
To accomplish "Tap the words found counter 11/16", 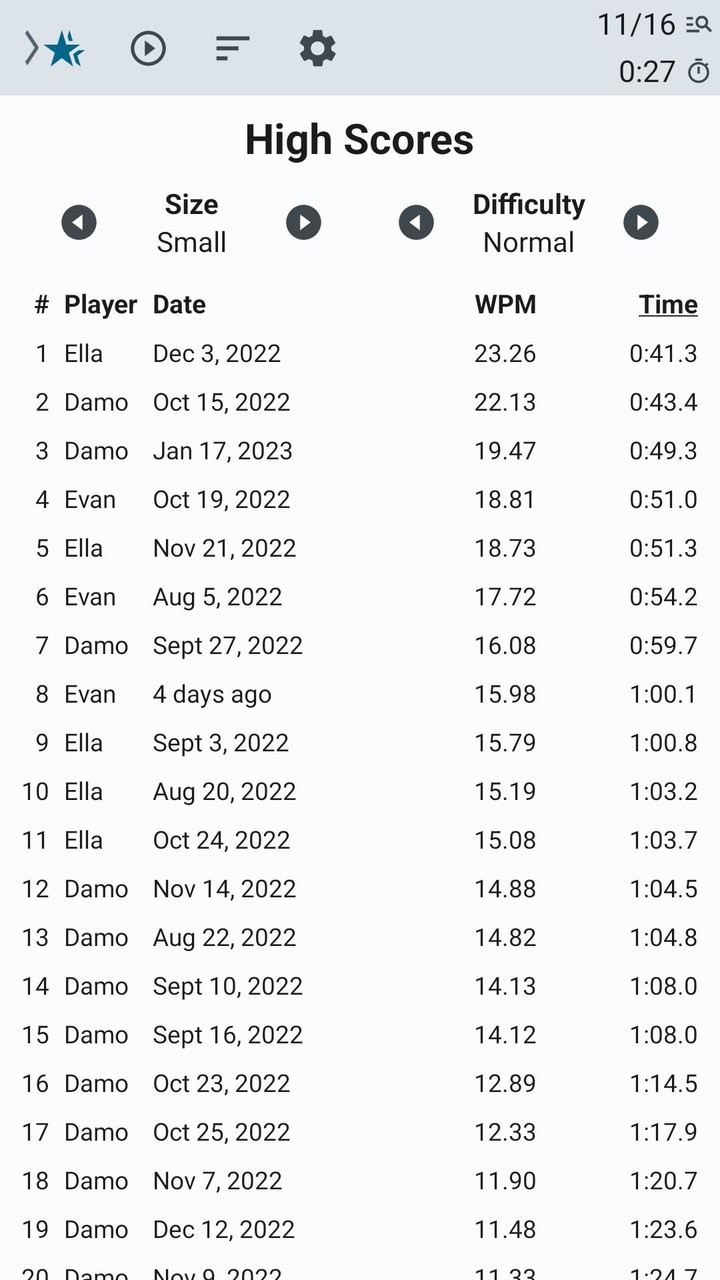I will coord(637,25).
